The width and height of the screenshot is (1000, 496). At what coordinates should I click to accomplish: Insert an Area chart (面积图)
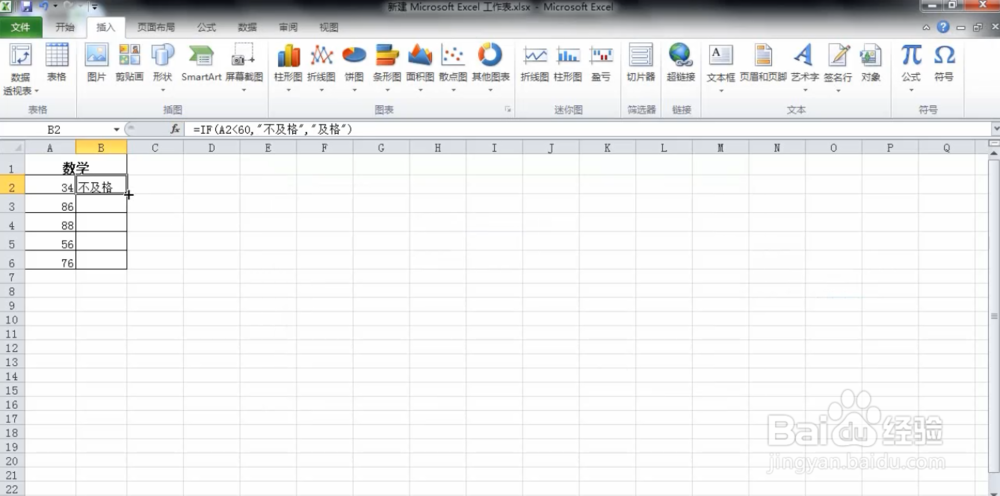click(420, 67)
